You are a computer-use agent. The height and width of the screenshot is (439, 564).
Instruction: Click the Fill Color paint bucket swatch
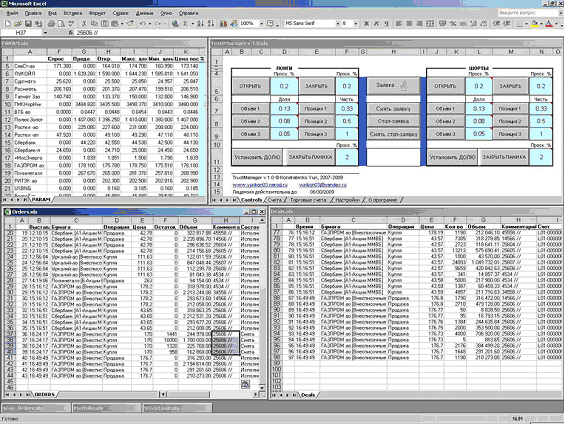[535, 24]
